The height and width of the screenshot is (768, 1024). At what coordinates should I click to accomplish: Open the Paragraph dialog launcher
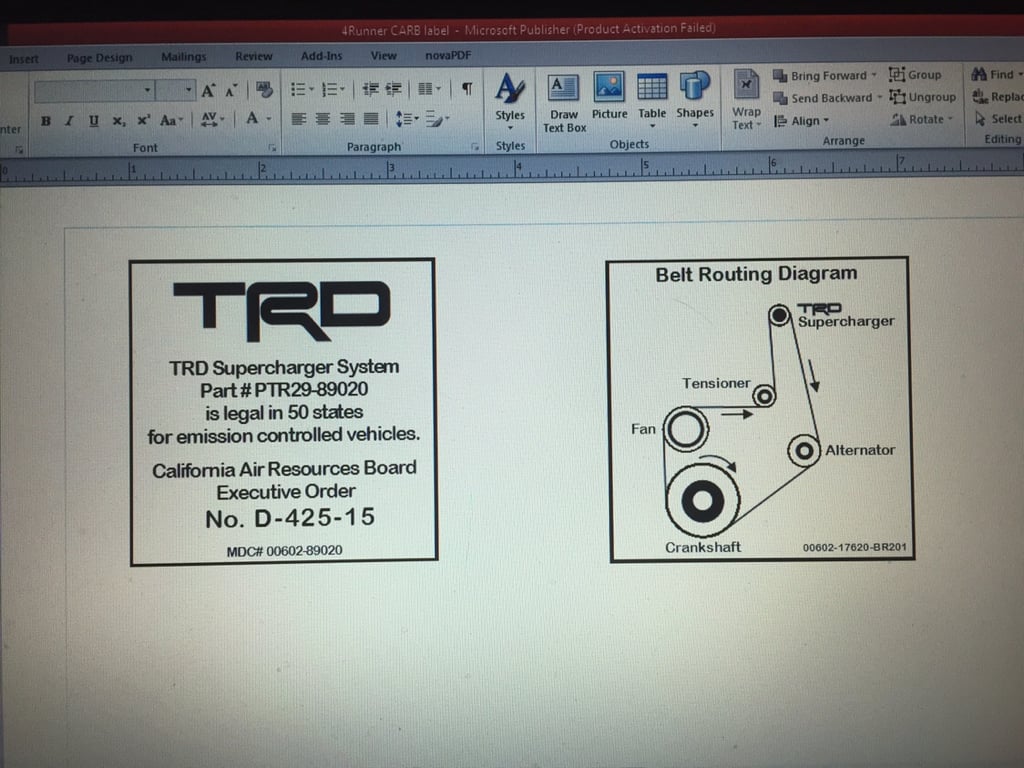click(475, 147)
